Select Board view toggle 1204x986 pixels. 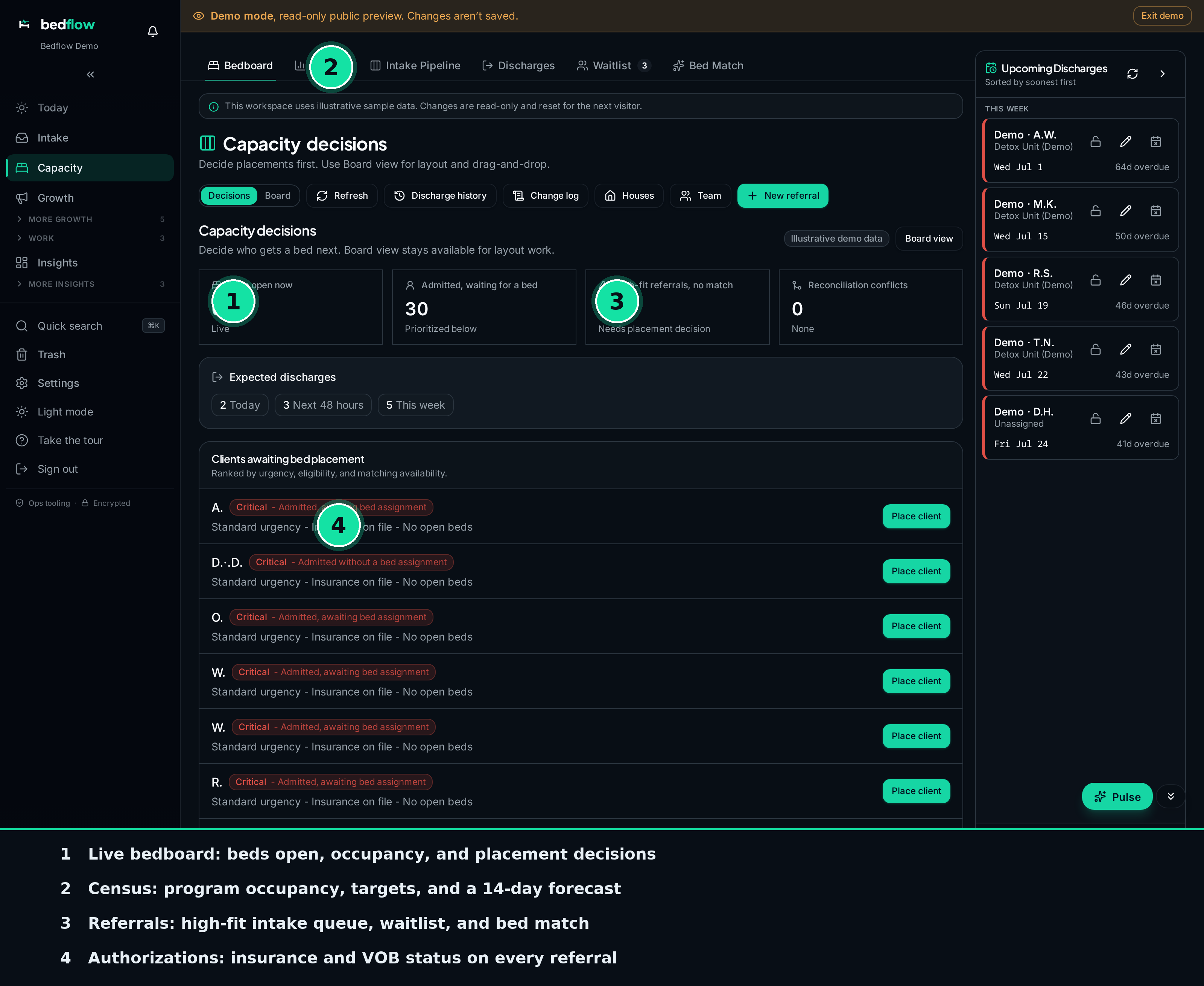[278, 196]
